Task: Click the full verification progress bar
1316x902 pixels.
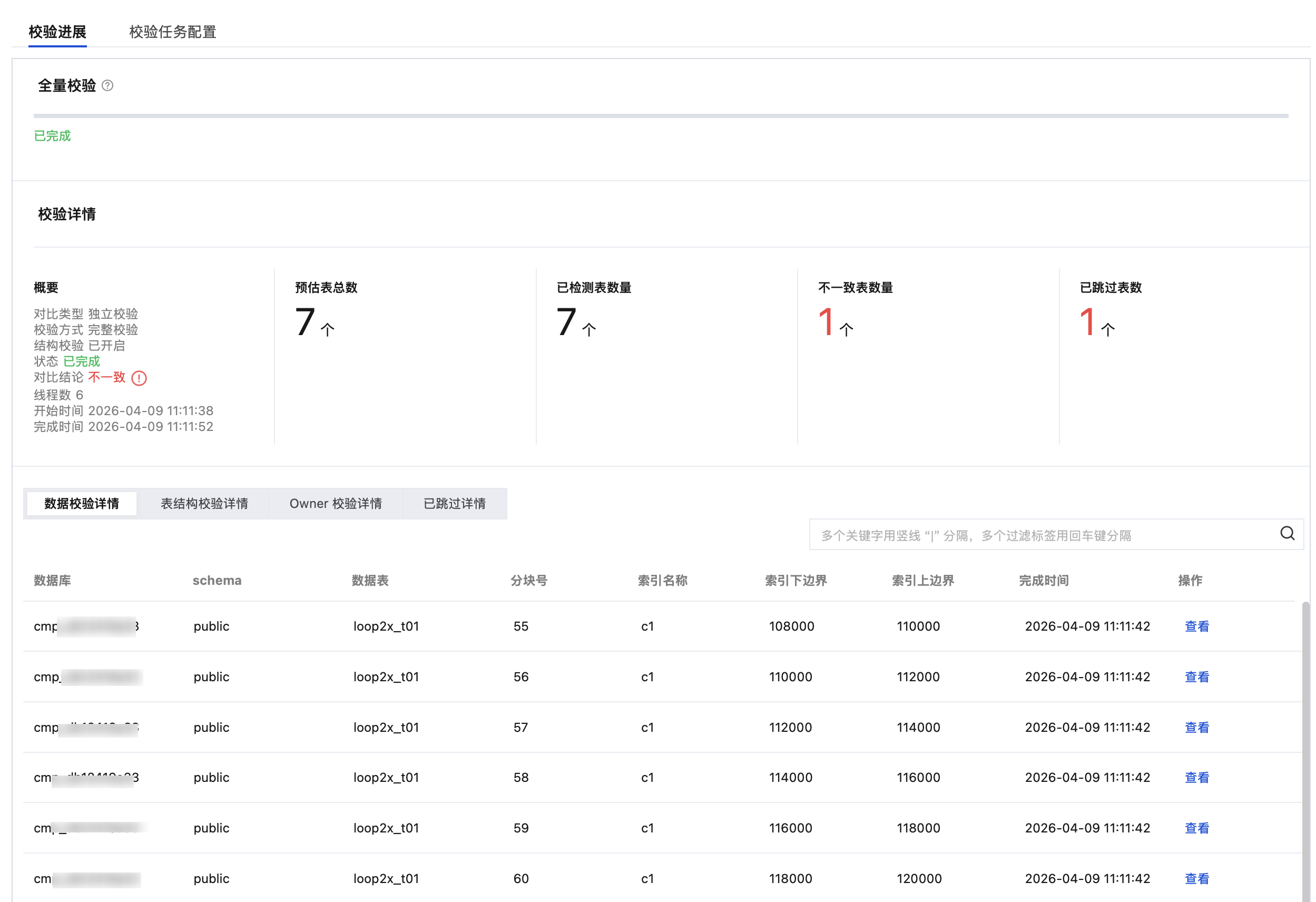Action: 660,116
